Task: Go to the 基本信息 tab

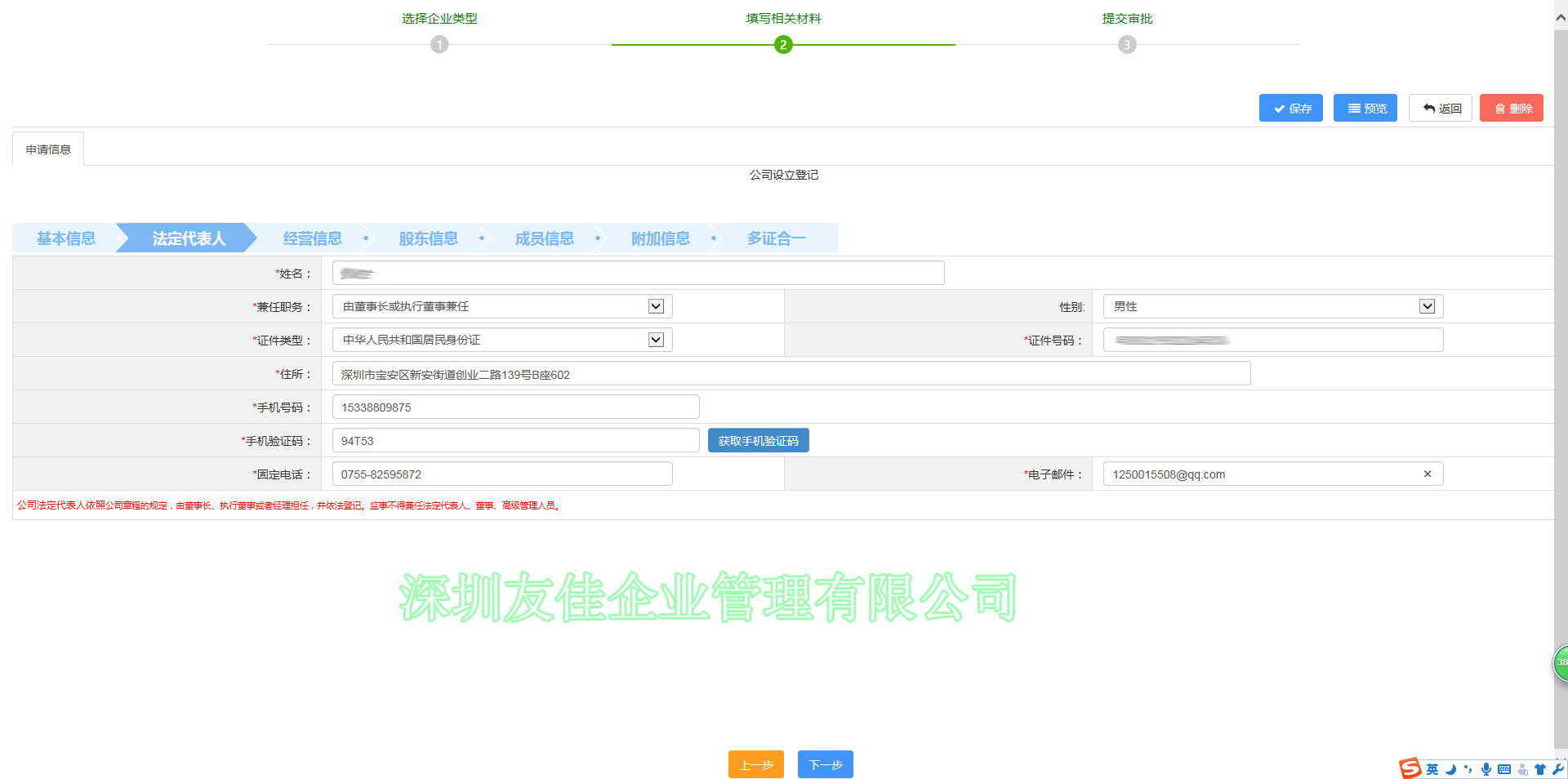Action: [x=66, y=238]
